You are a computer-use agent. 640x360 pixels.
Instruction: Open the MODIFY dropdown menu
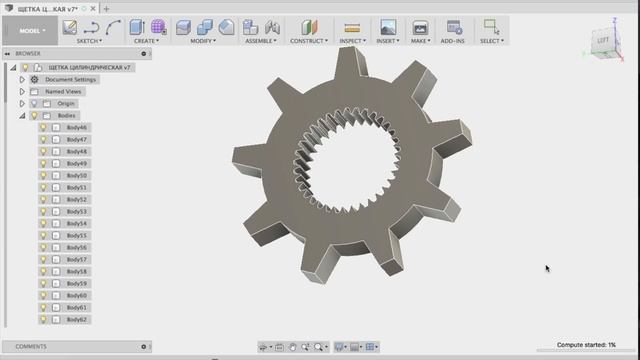pyautogui.click(x=203, y=41)
